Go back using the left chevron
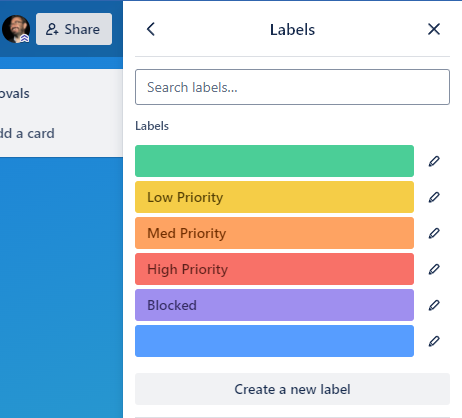 click(x=151, y=29)
